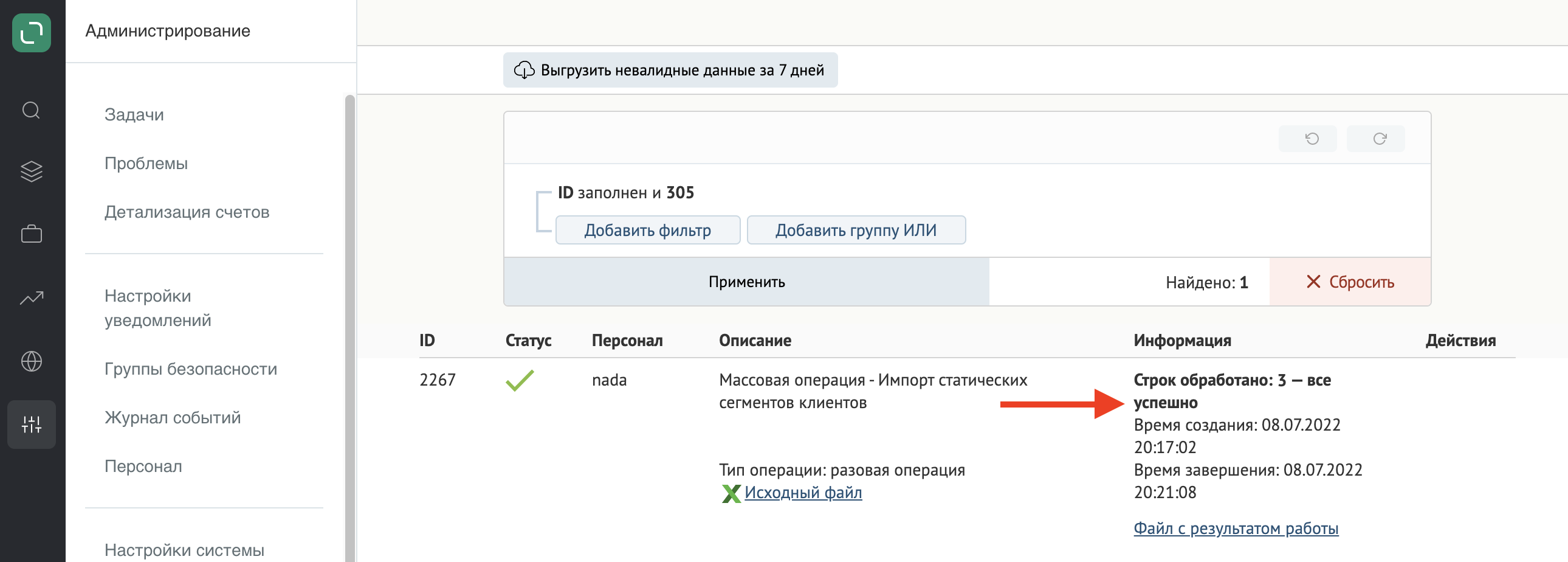Click the filter condition ID заполнен и 305
Screen dimensions: 1568x562
point(626,193)
